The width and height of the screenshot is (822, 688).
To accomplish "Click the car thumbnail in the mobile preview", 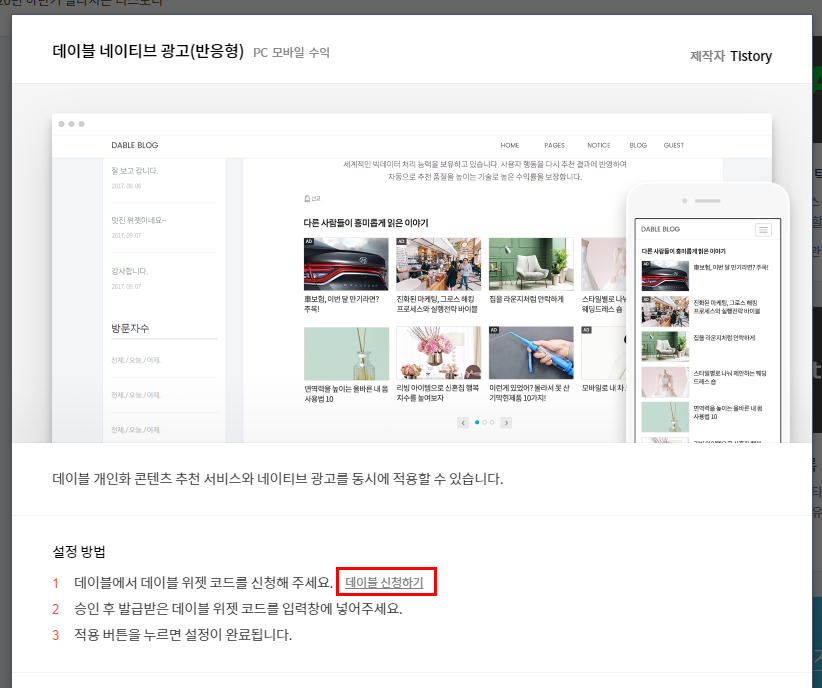I will (x=665, y=276).
